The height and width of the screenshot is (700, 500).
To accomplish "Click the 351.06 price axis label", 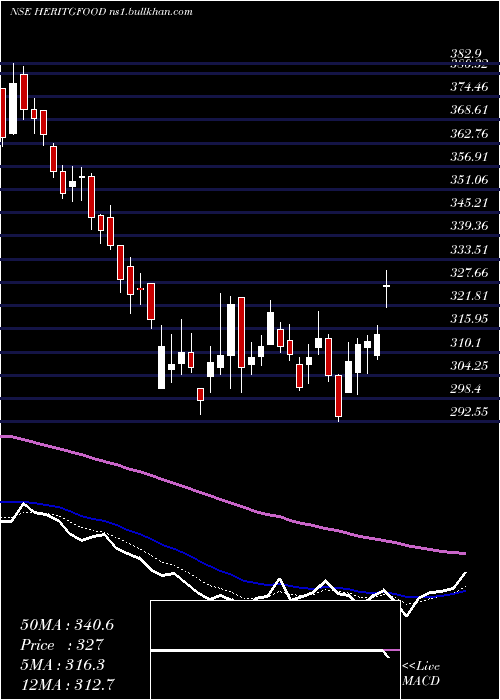I will [x=469, y=180].
